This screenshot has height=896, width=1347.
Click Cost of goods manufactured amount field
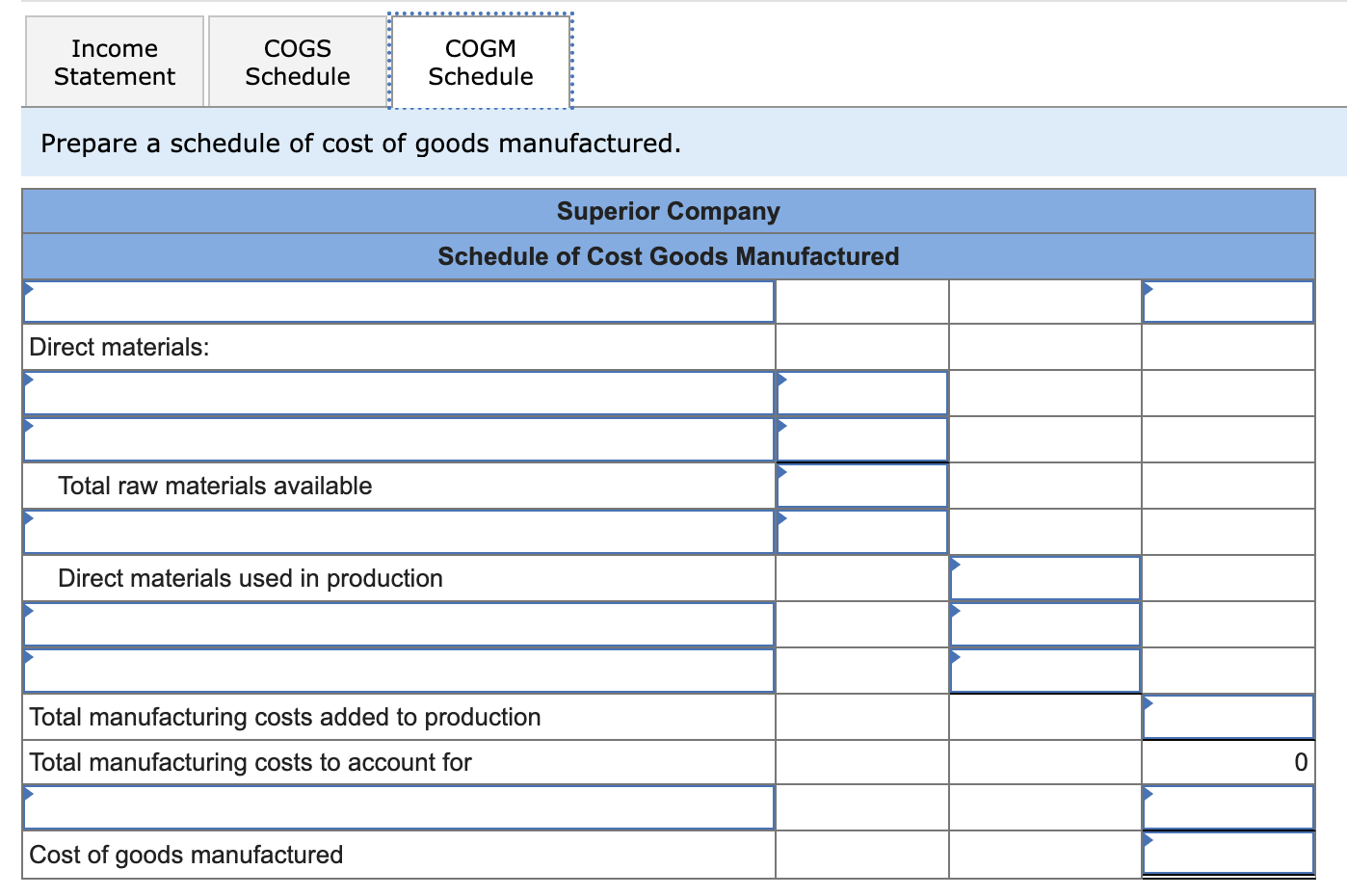1228,854
